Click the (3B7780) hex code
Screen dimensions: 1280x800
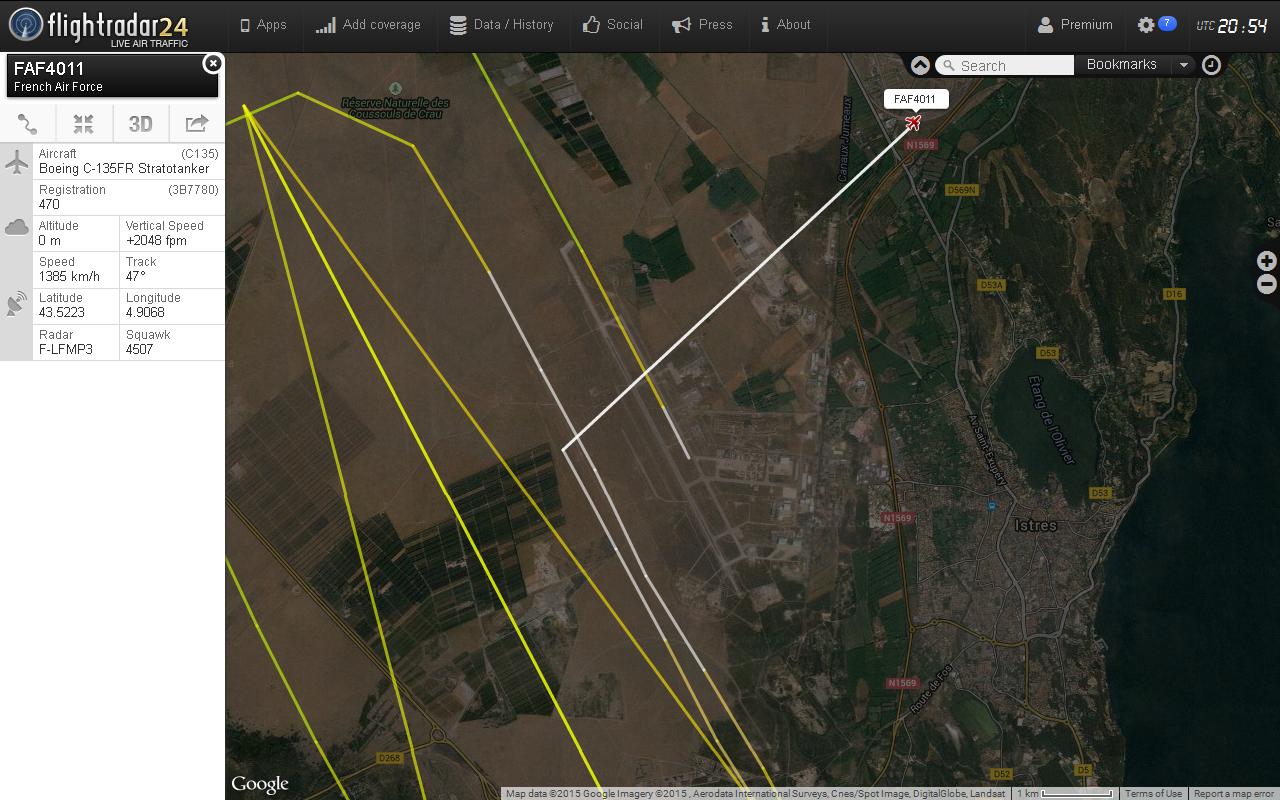(x=193, y=190)
